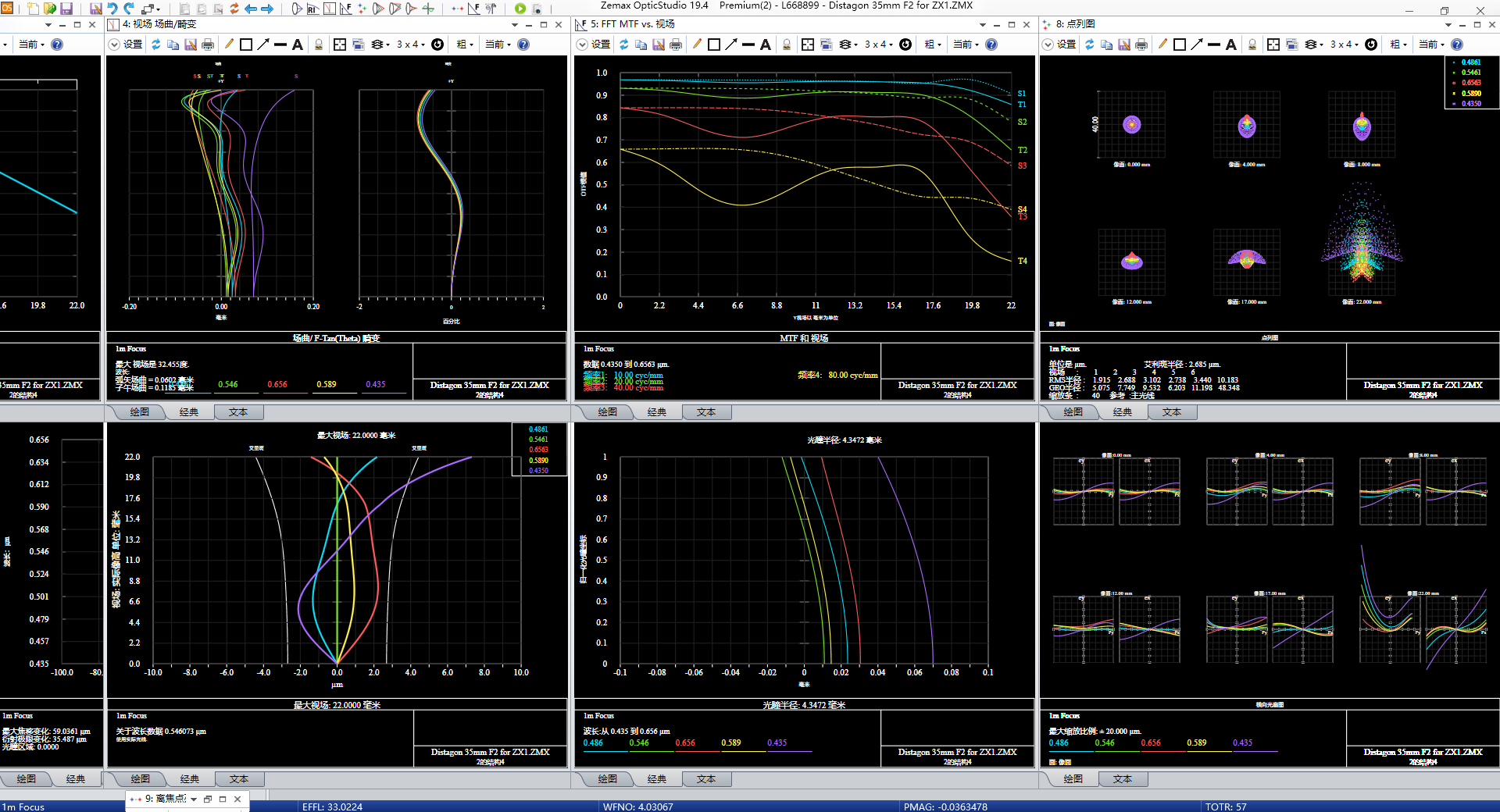This screenshot has height=812, width=1500.
Task: Open the FFT MTF analysis from main toolbar
Action: 345,9
